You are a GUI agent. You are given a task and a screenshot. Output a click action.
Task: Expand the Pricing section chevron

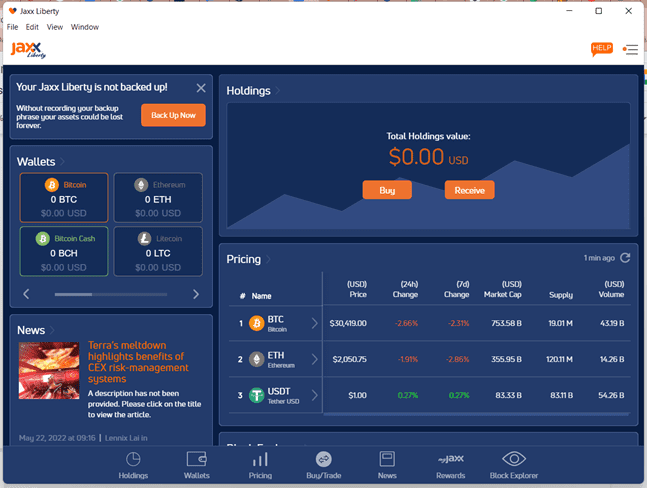pyautogui.click(x=268, y=259)
